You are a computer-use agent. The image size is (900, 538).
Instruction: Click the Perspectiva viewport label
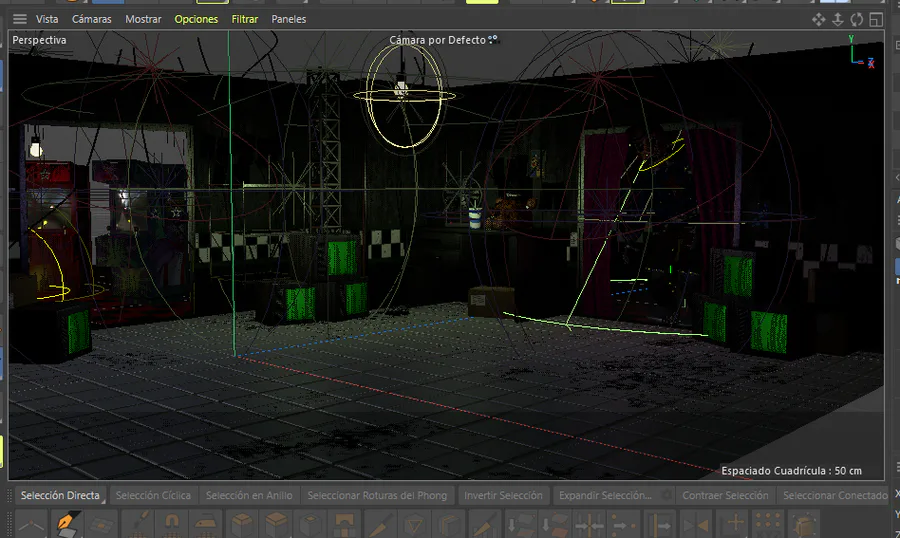coord(39,40)
